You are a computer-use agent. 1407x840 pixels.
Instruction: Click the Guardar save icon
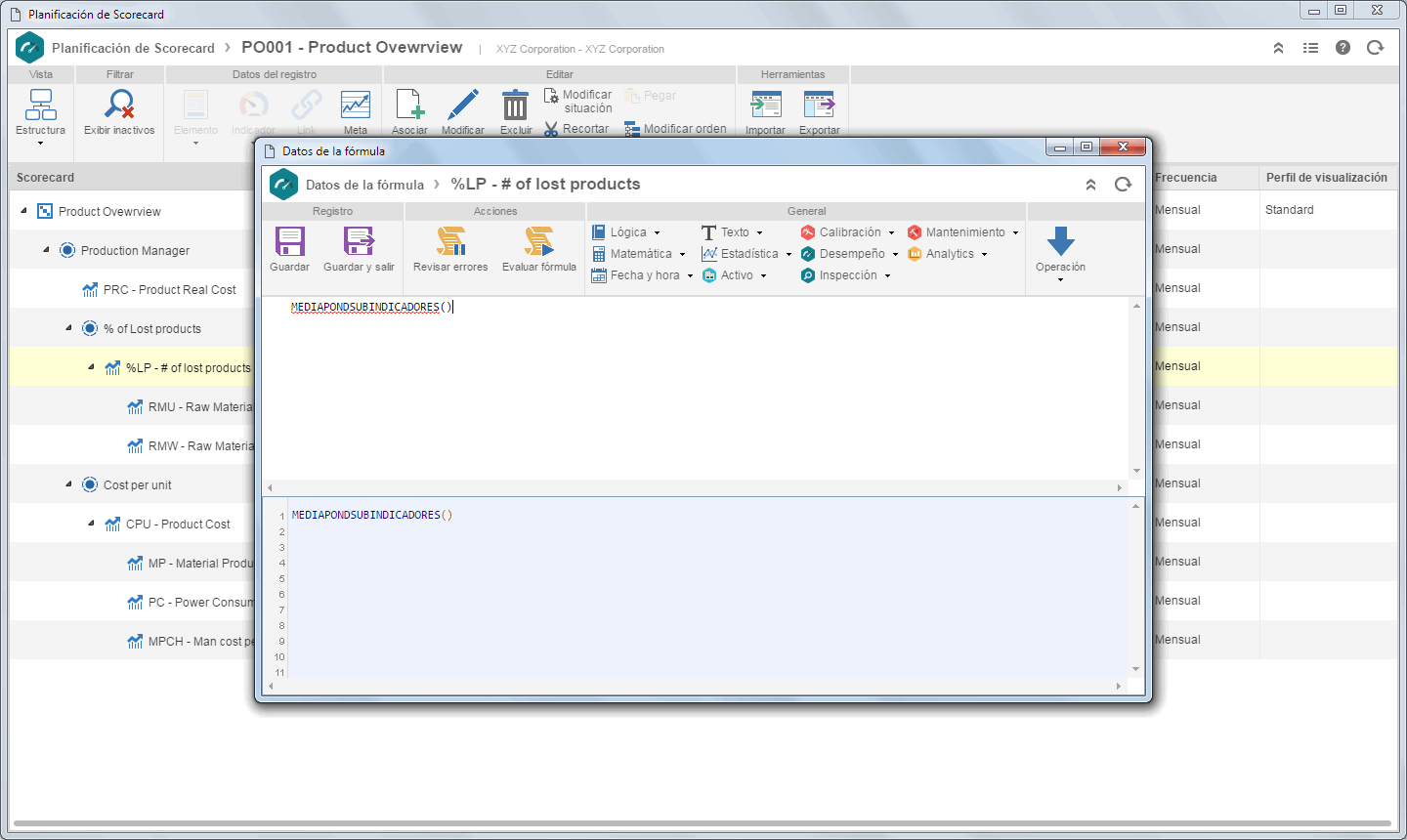coord(289,241)
